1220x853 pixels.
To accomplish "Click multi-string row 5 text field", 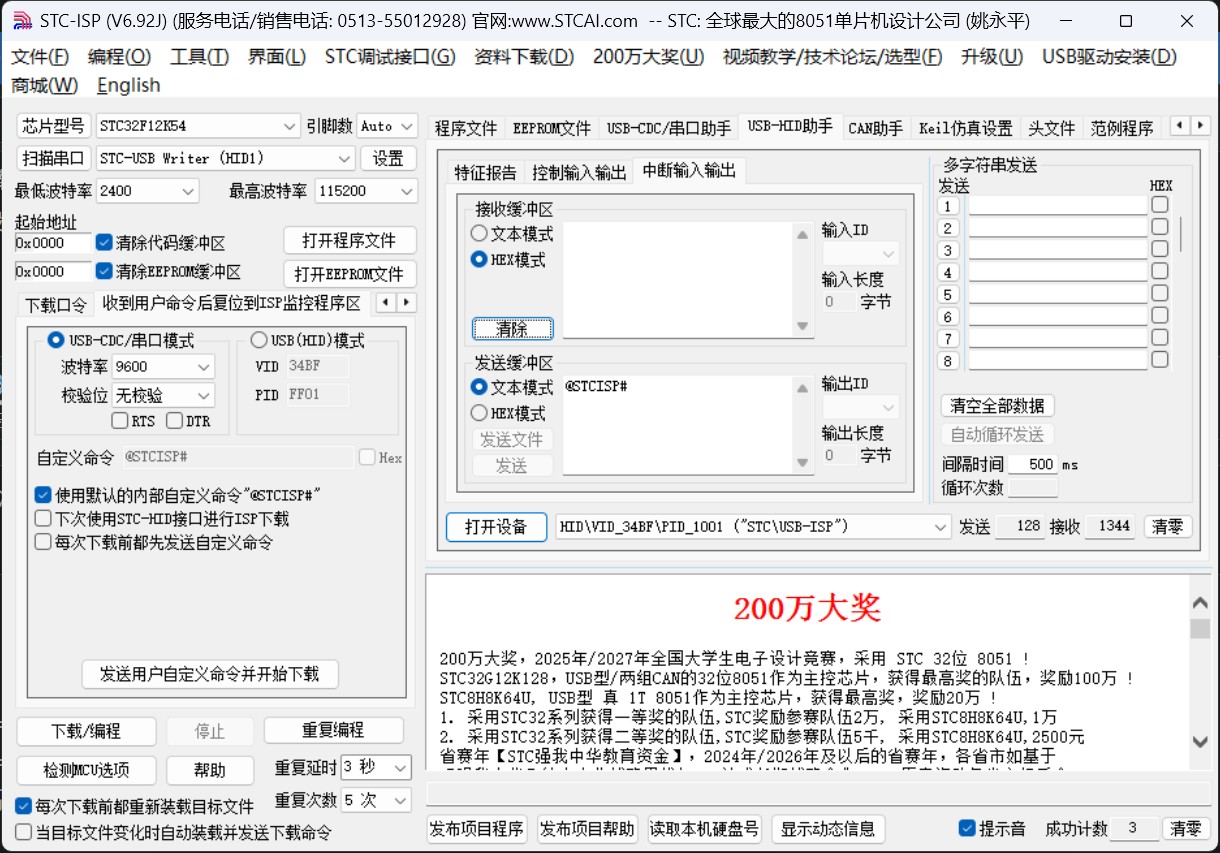I will [1058, 294].
